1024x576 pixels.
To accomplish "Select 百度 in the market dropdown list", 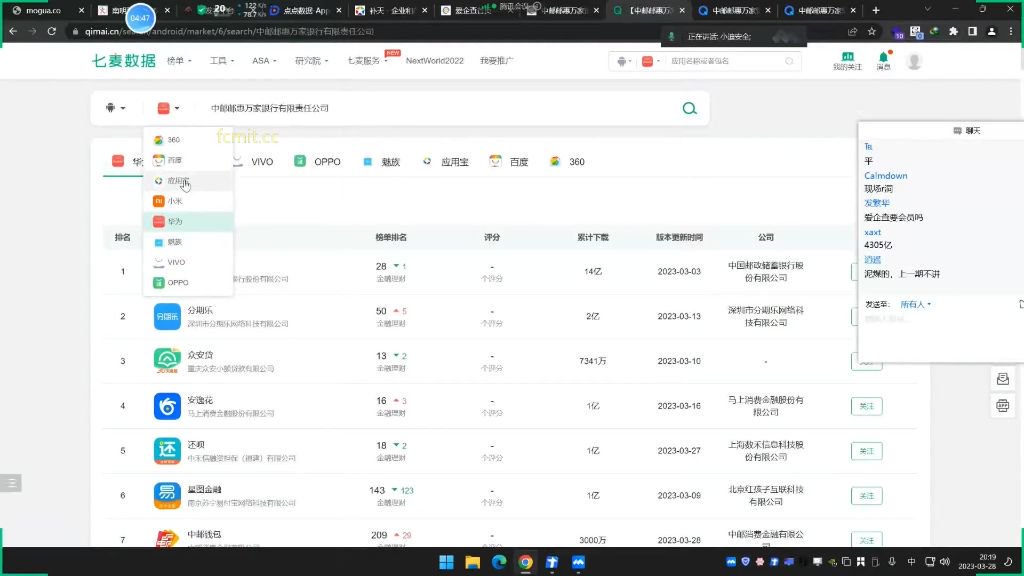I will [188, 160].
